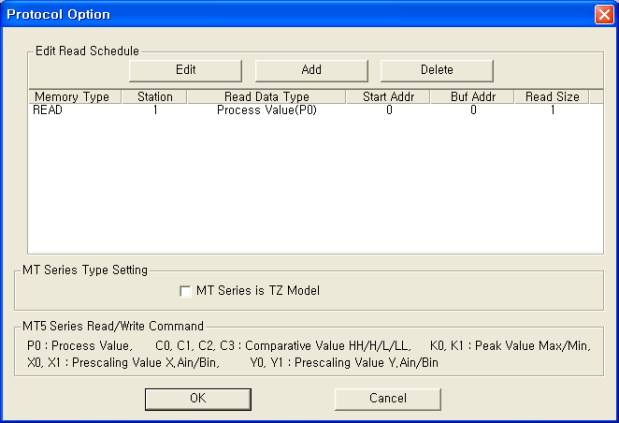The width and height of the screenshot is (619, 423).
Task: Sort by Memory Type column header
Action: click(x=71, y=97)
